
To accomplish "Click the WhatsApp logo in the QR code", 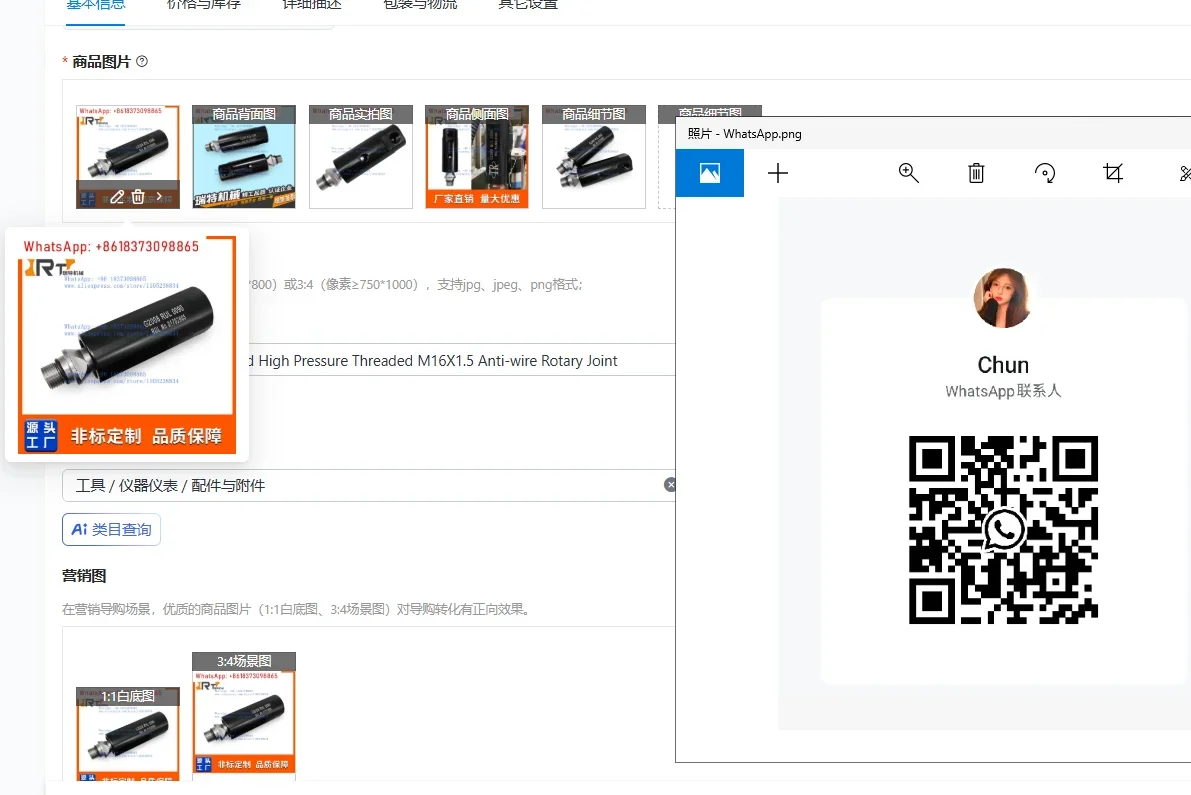I will pos(1003,529).
